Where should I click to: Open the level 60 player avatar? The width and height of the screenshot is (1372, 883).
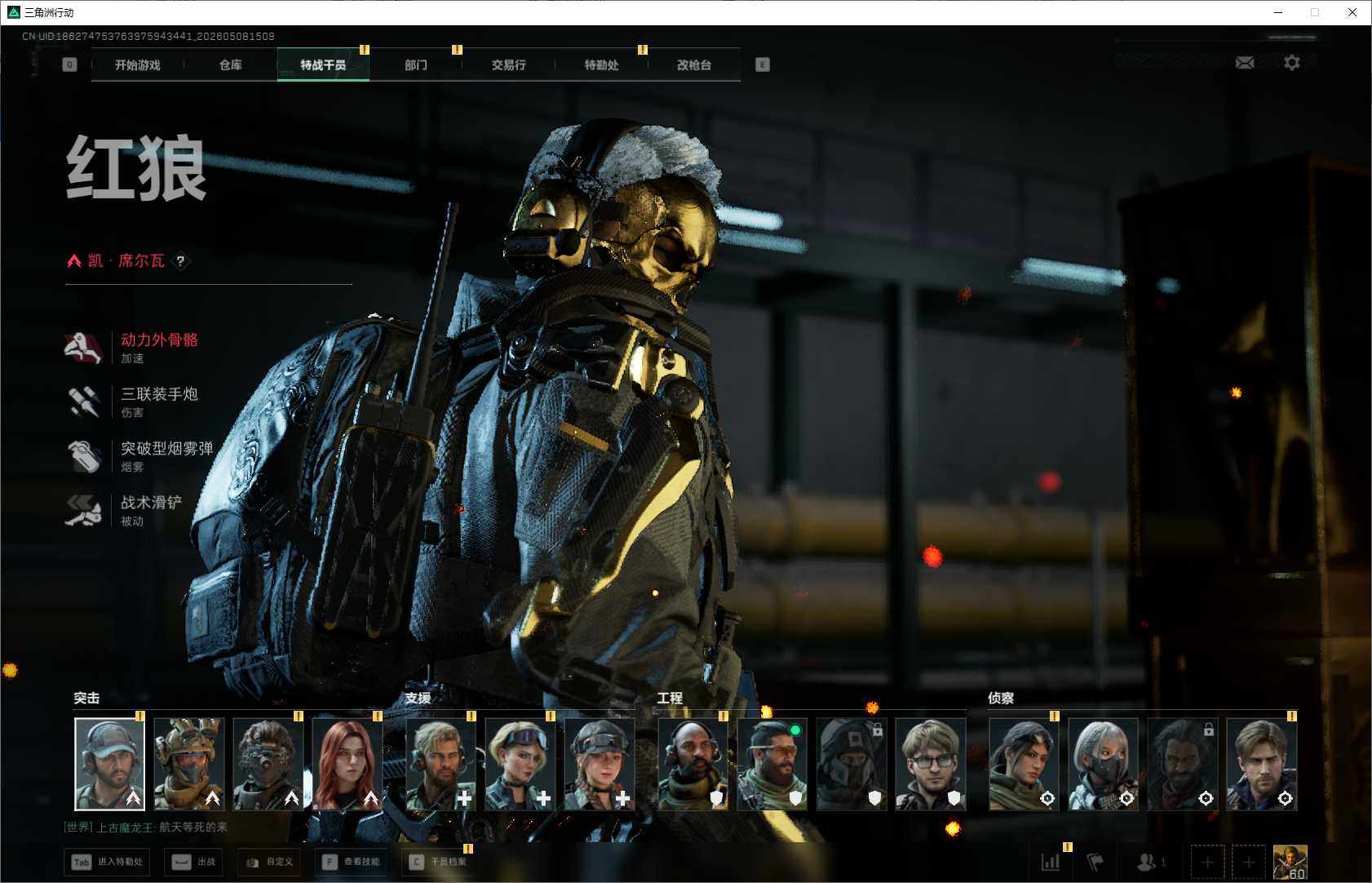pyautogui.click(x=1290, y=862)
